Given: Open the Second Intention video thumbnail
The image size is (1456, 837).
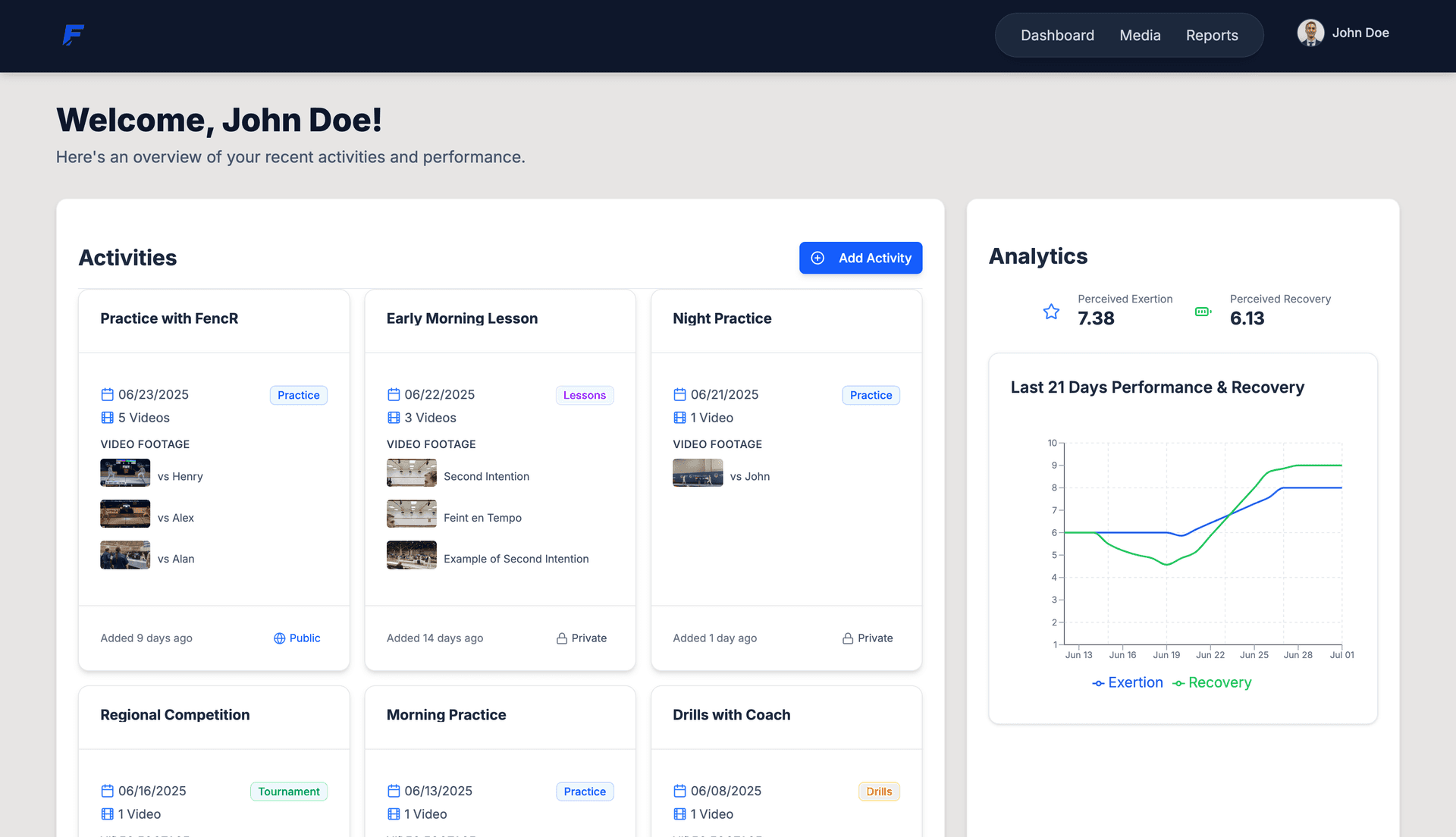Looking at the screenshot, I should [411, 472].
